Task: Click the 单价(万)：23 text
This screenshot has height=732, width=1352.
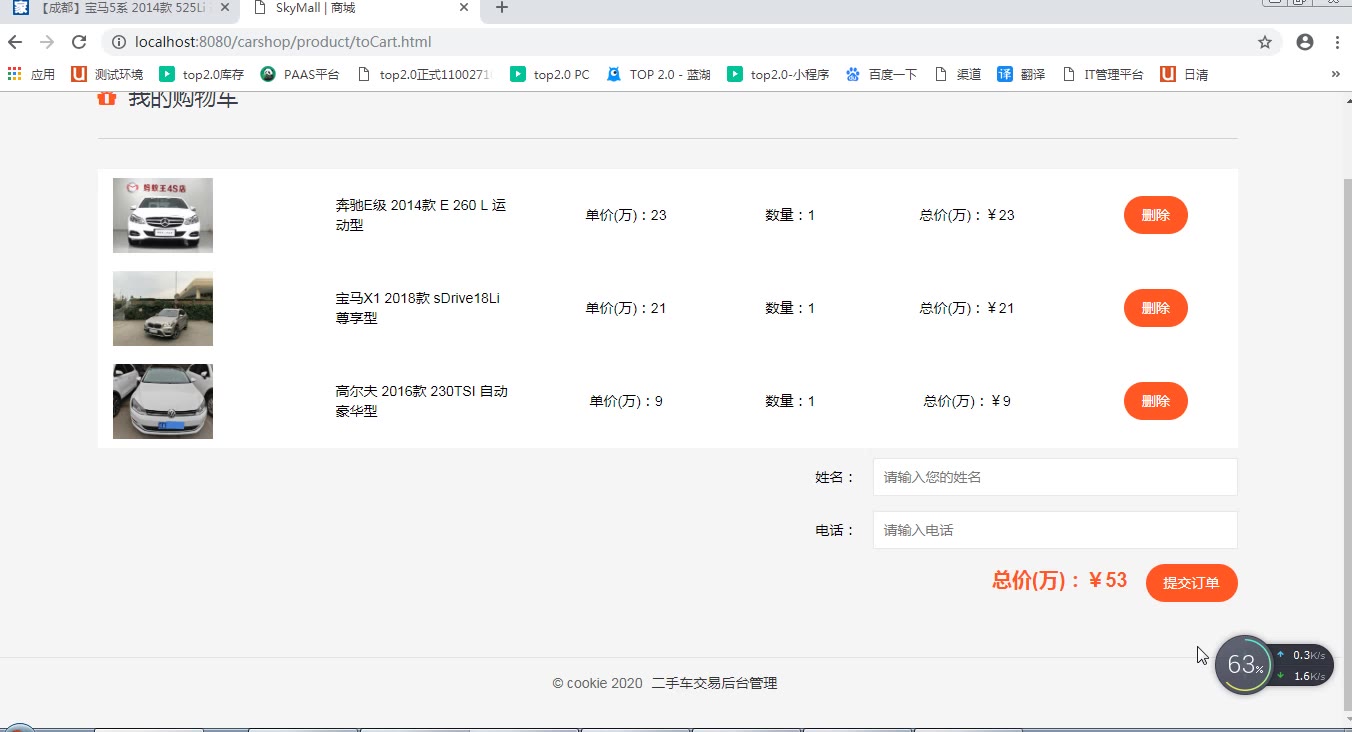Action: click(626, 215)
